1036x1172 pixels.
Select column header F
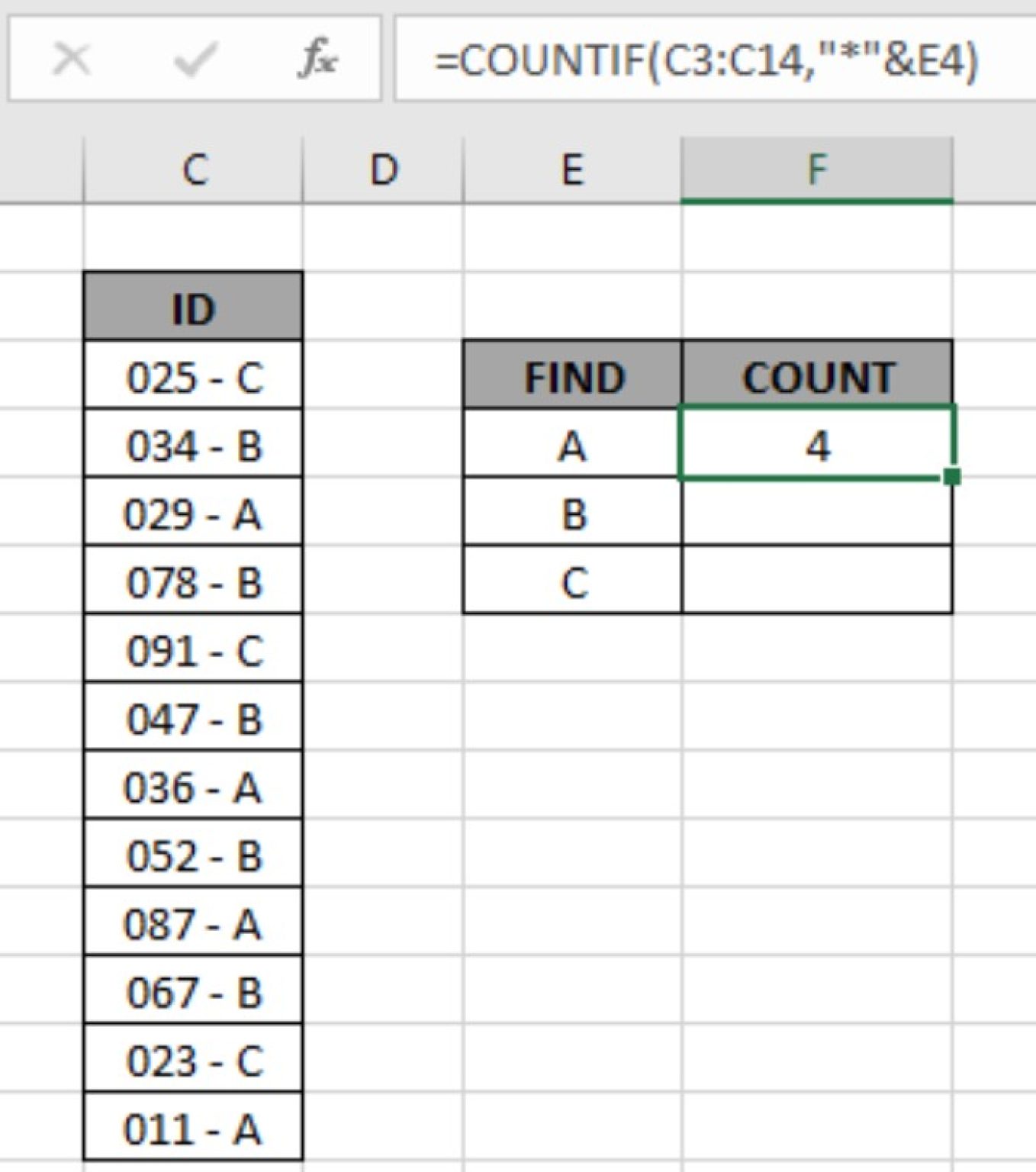[818, 169]
